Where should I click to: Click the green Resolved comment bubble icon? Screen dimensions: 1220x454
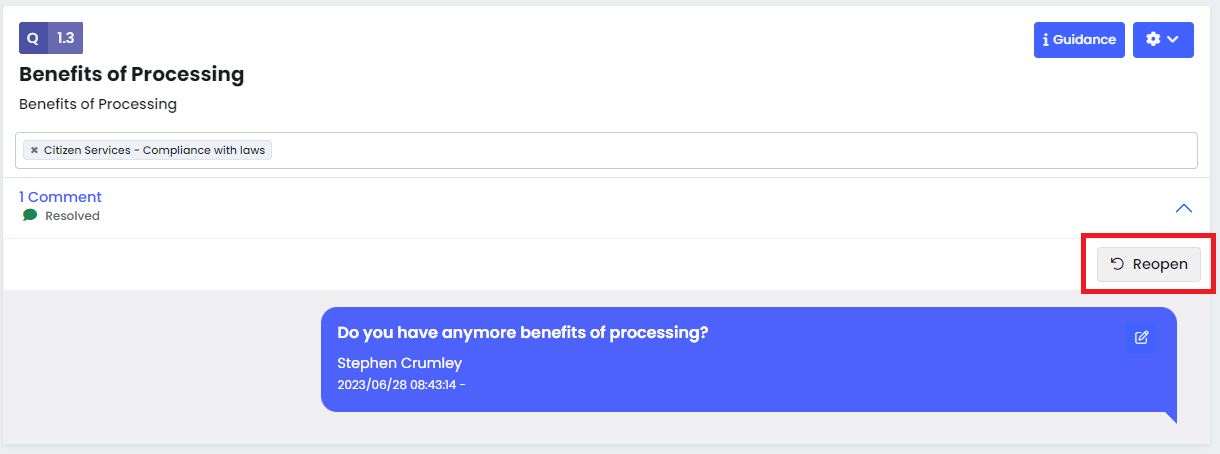(x=30, y=215)
